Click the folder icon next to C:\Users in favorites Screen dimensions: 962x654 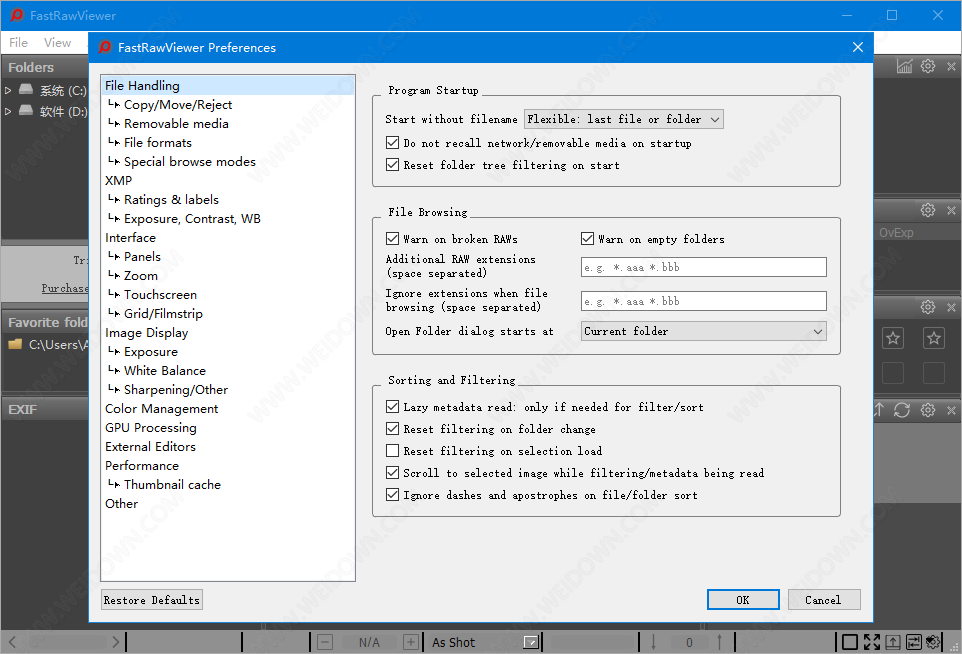click(x=15, y=344)
